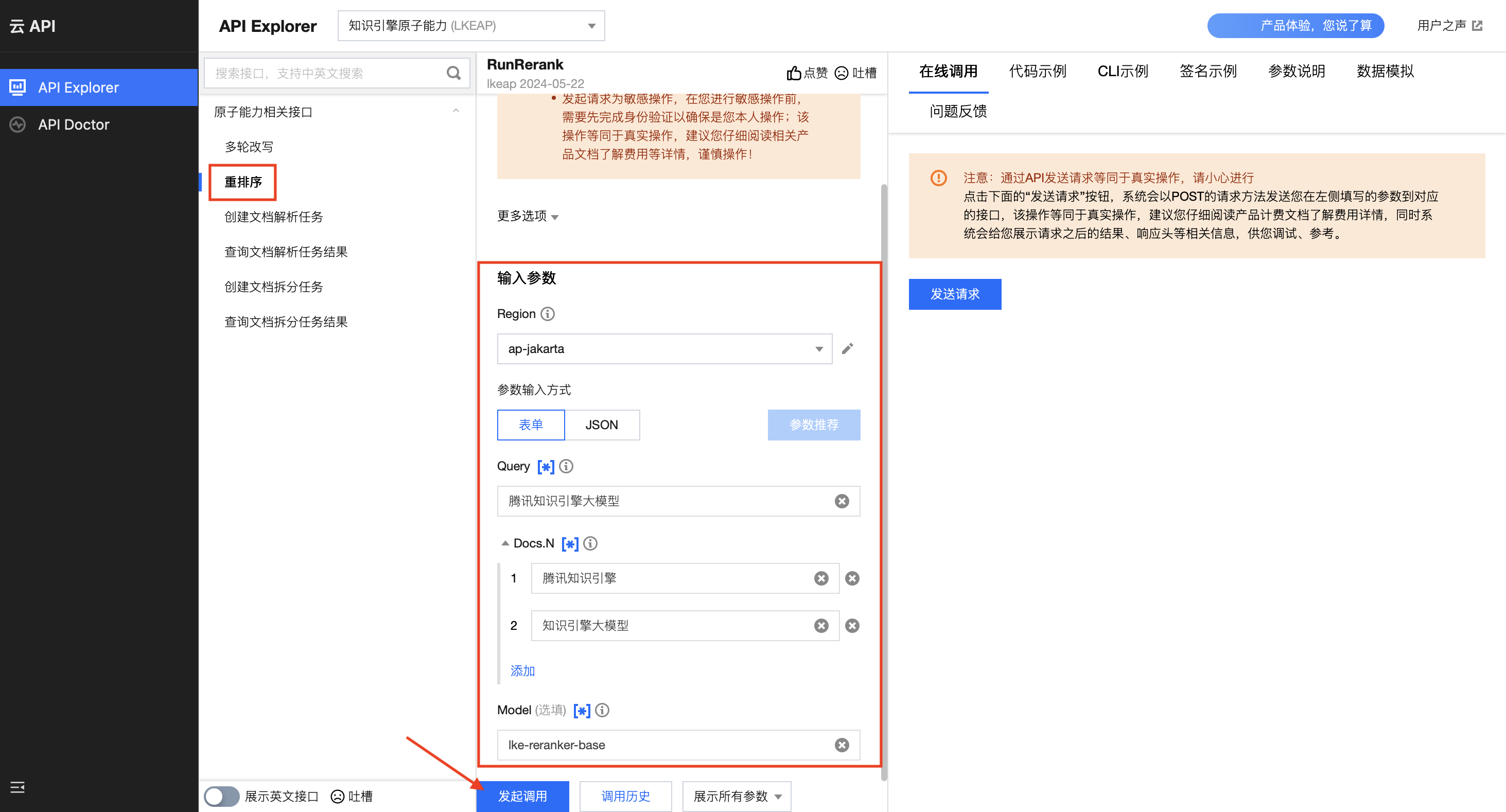Switch to the 代码示例 tab

pos(1037,72)
